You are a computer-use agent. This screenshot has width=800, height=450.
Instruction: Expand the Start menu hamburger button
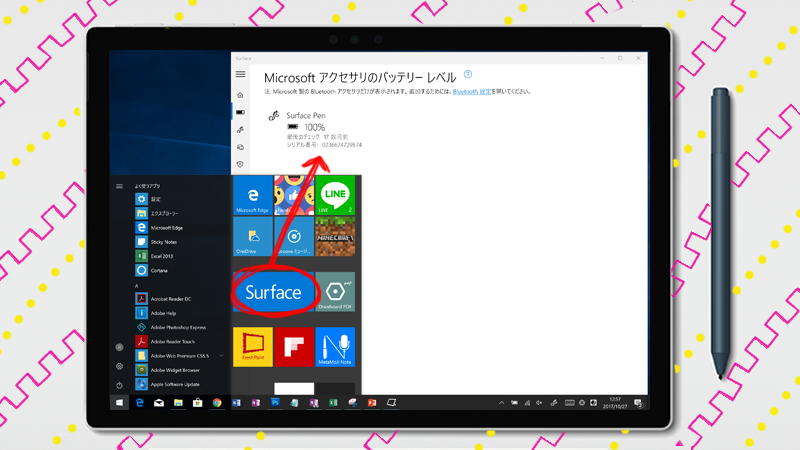(119, 186)
